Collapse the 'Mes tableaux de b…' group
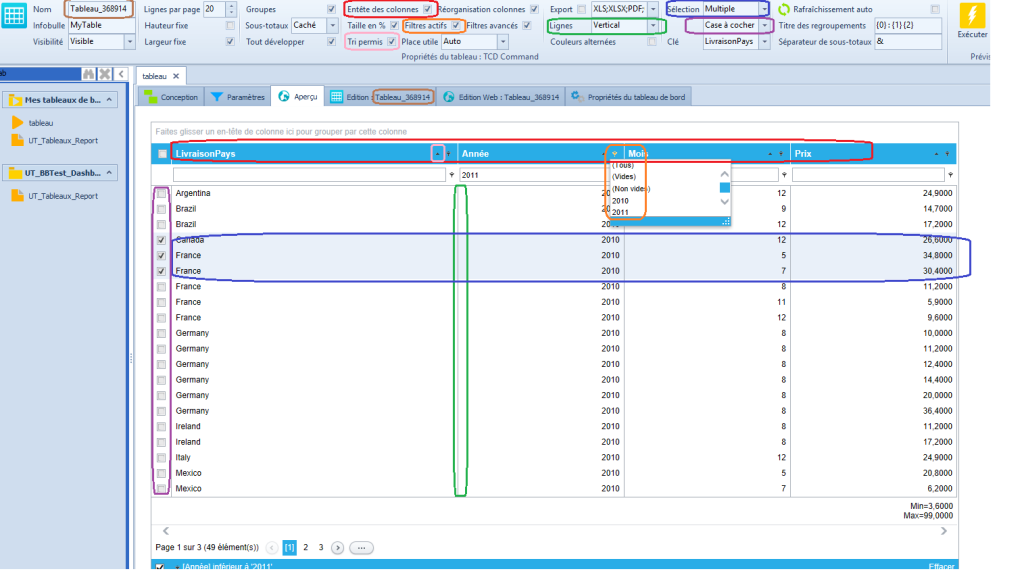 (109, 100)
